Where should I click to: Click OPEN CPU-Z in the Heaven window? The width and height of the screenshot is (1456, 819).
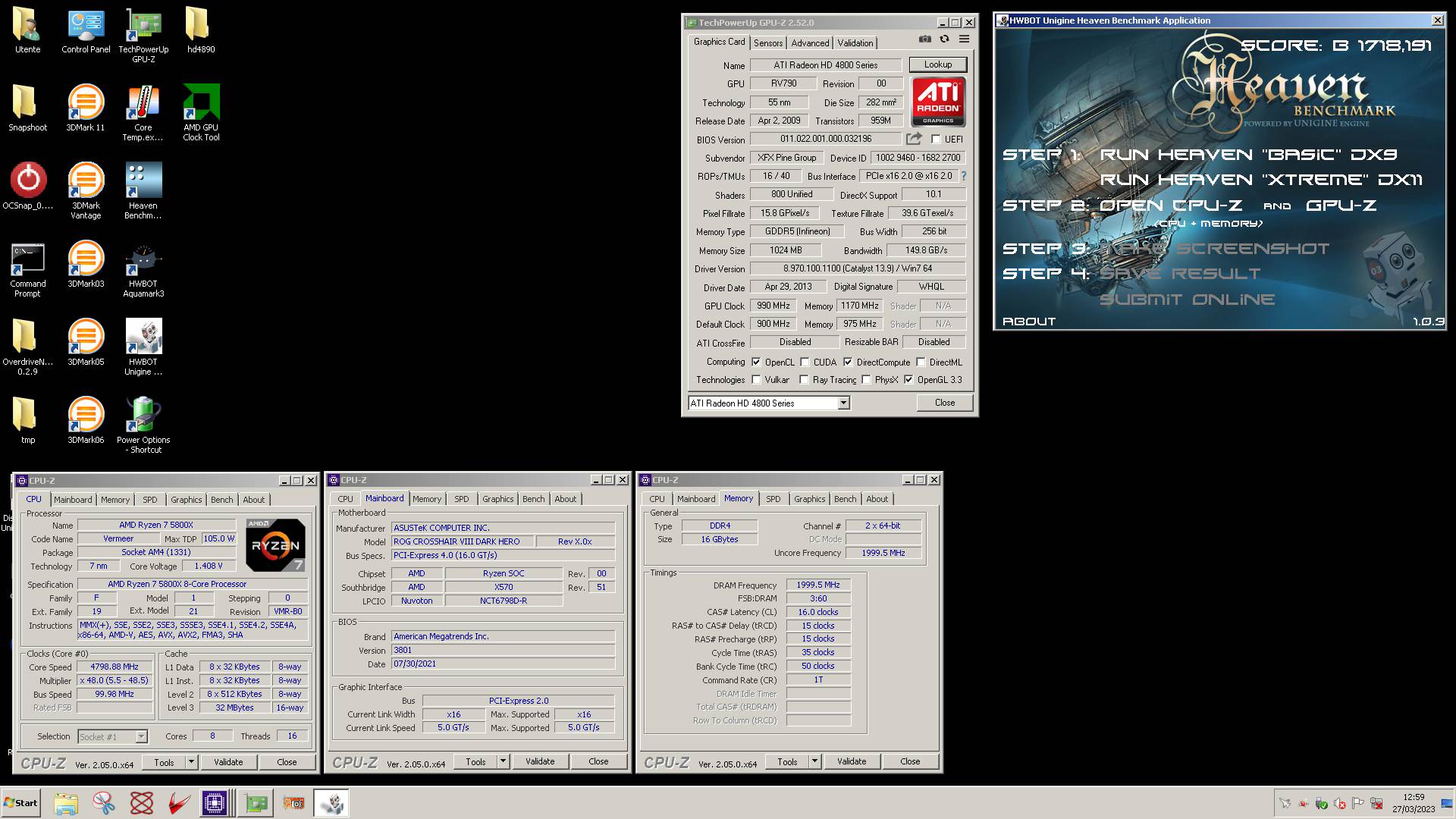(1171, 206)
